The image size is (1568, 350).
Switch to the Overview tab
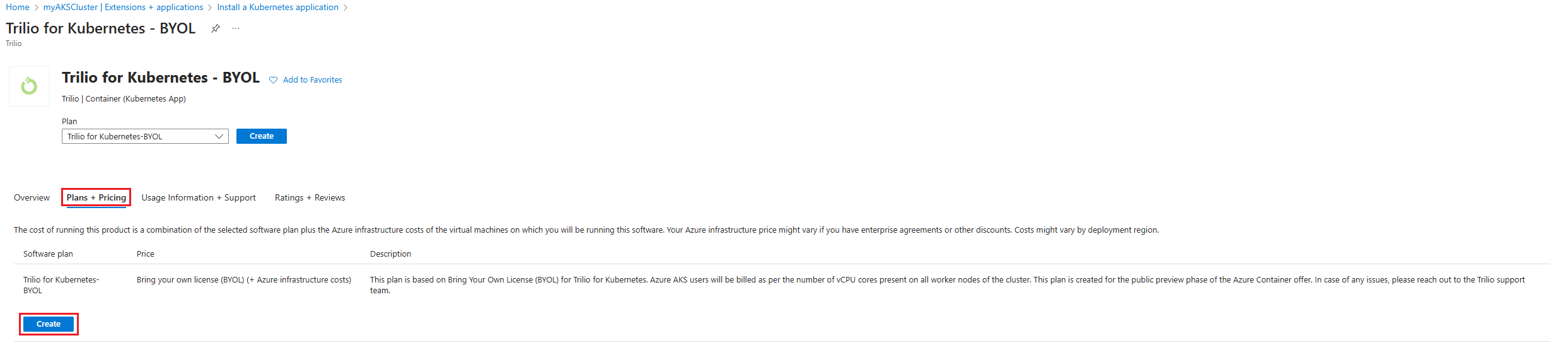coord(32,197)
